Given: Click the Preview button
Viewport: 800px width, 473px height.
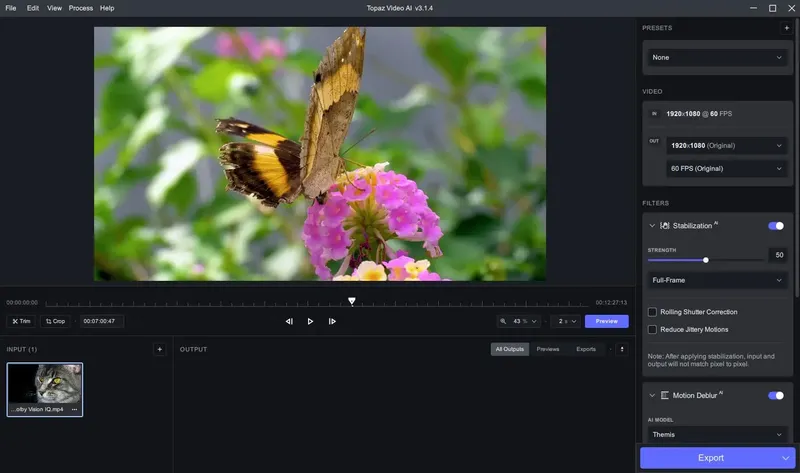Looking at the screenshot, I should tap(607, 321).
